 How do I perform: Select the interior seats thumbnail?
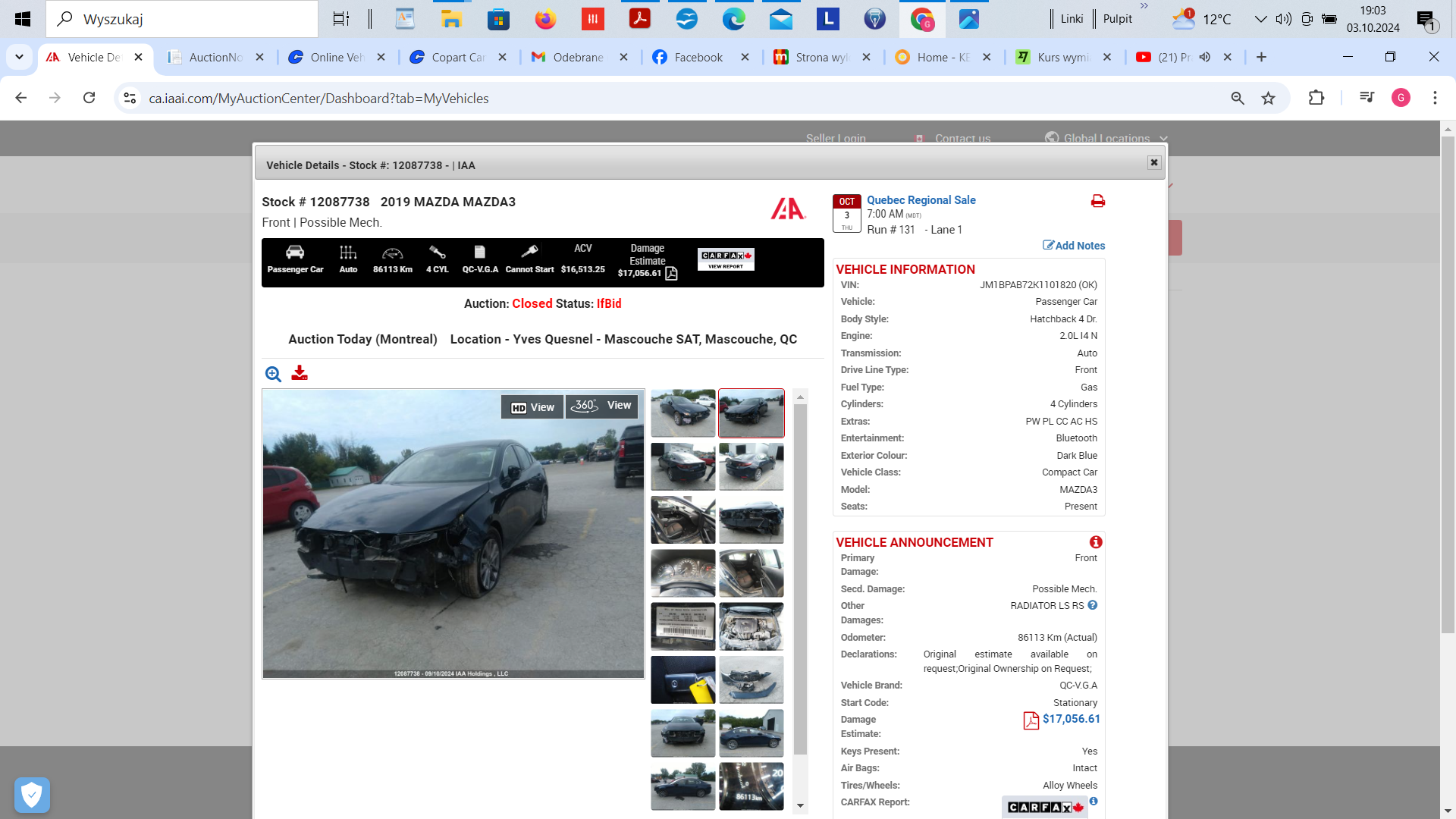[x=682, y=520]
